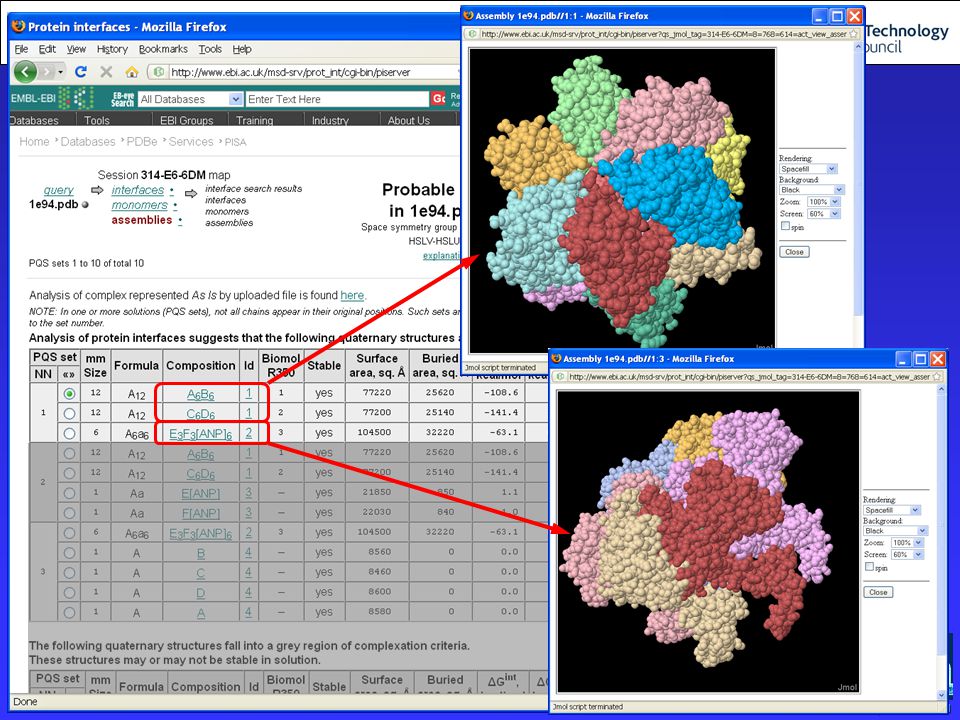Click the molecule viewer in Assembly 1:1 window
Image resolution: width=960 pixels, height=720 pixels.
pos(622,200)
